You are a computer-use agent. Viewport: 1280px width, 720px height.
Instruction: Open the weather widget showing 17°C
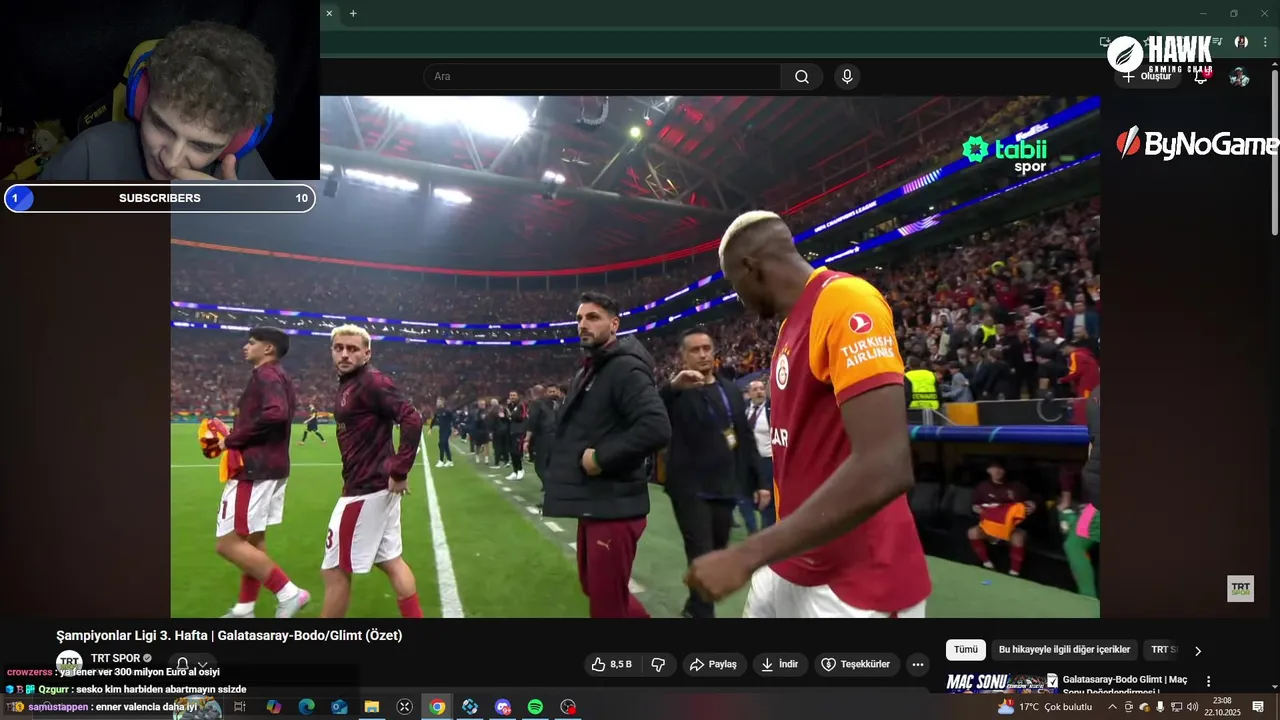point(1045,707)
